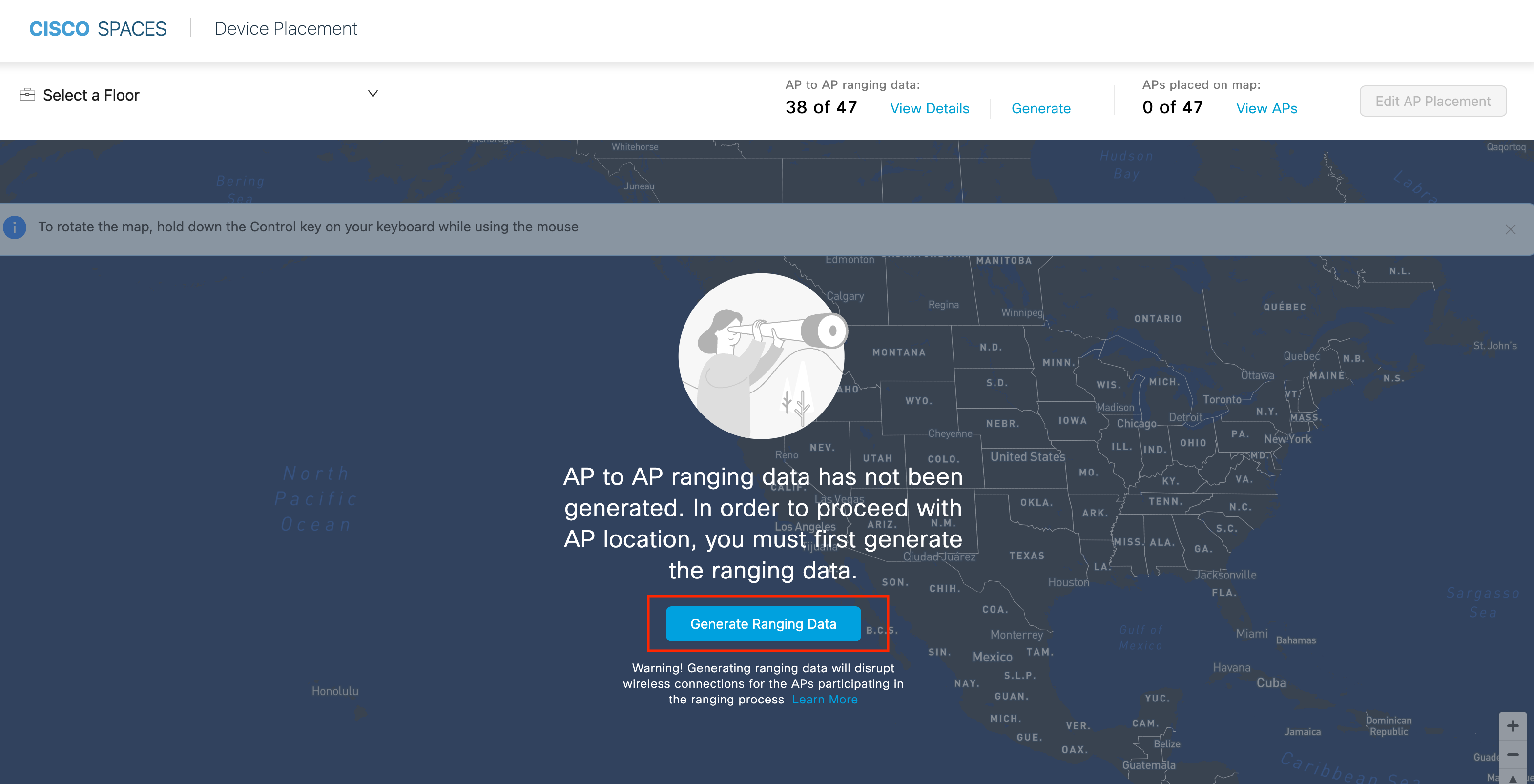The width and height of the screenshot is (1534, 784).
Task: Click the Cisco Spaces logo
Action: coord(98,29)
